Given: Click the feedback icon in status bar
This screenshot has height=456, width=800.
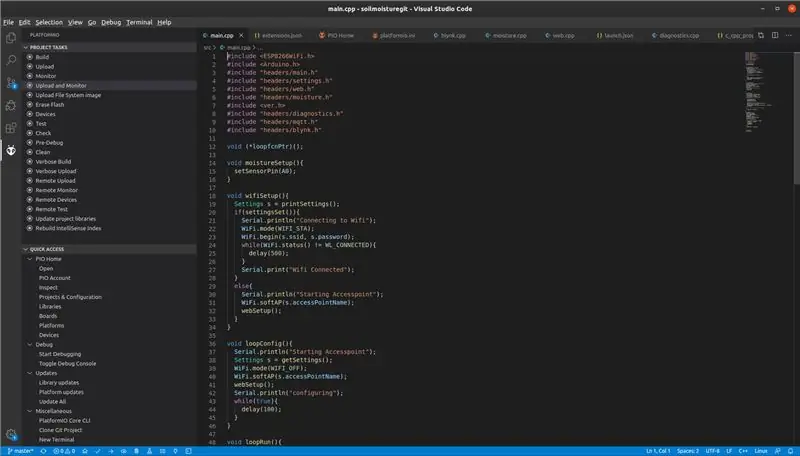Looking at the screenshot, I should (x=778, y=451).
